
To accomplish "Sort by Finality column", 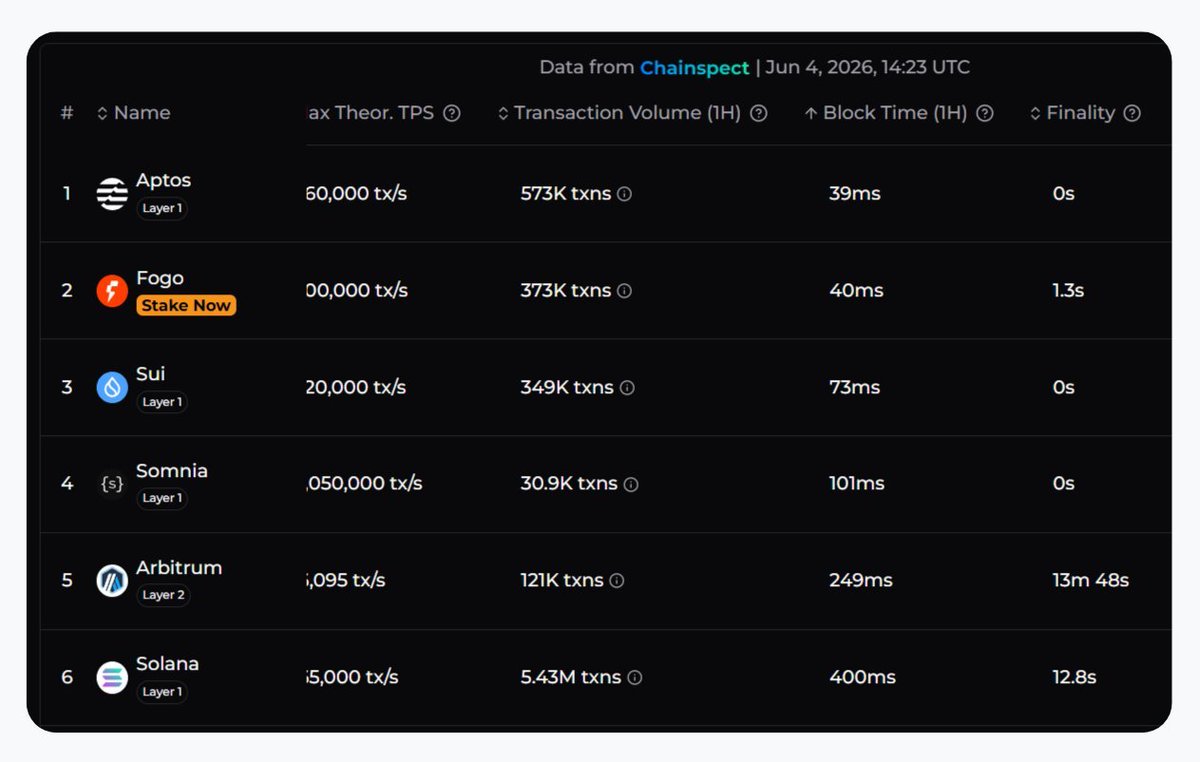I will pos(1073,113).
